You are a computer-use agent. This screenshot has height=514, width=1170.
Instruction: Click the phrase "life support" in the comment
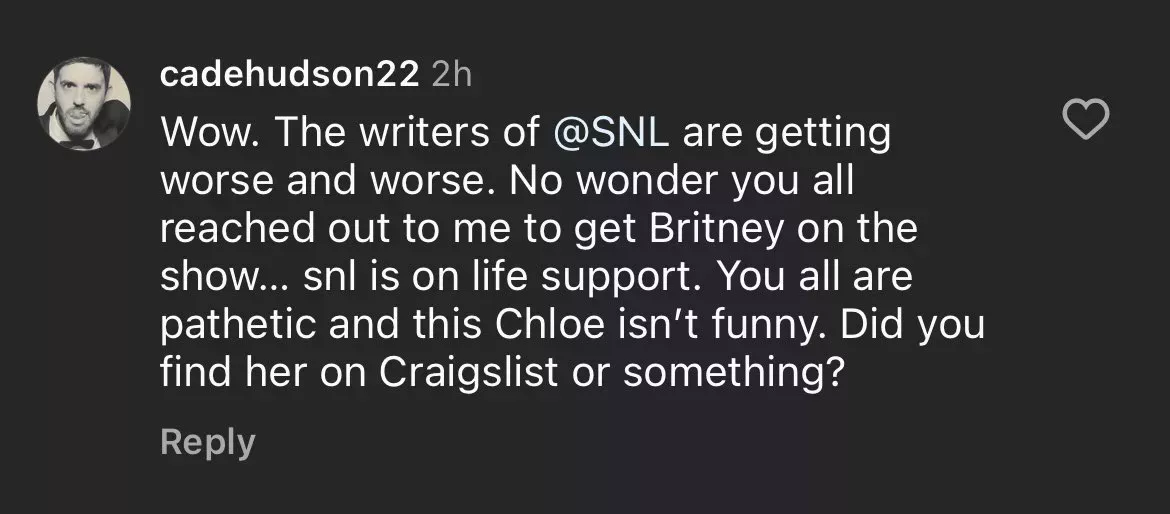pos(528,277)
